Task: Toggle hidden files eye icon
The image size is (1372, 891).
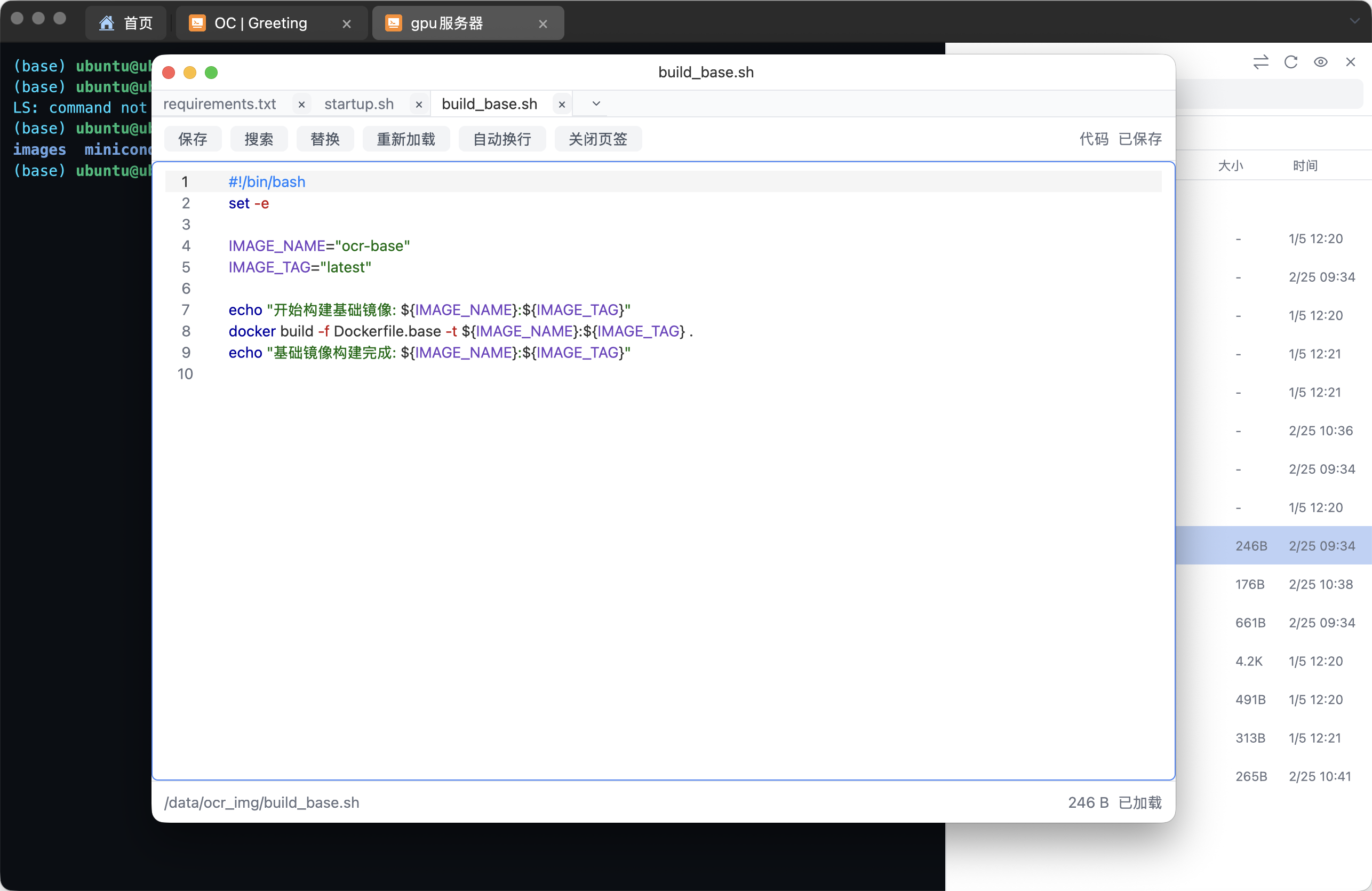Action: 1321,62
